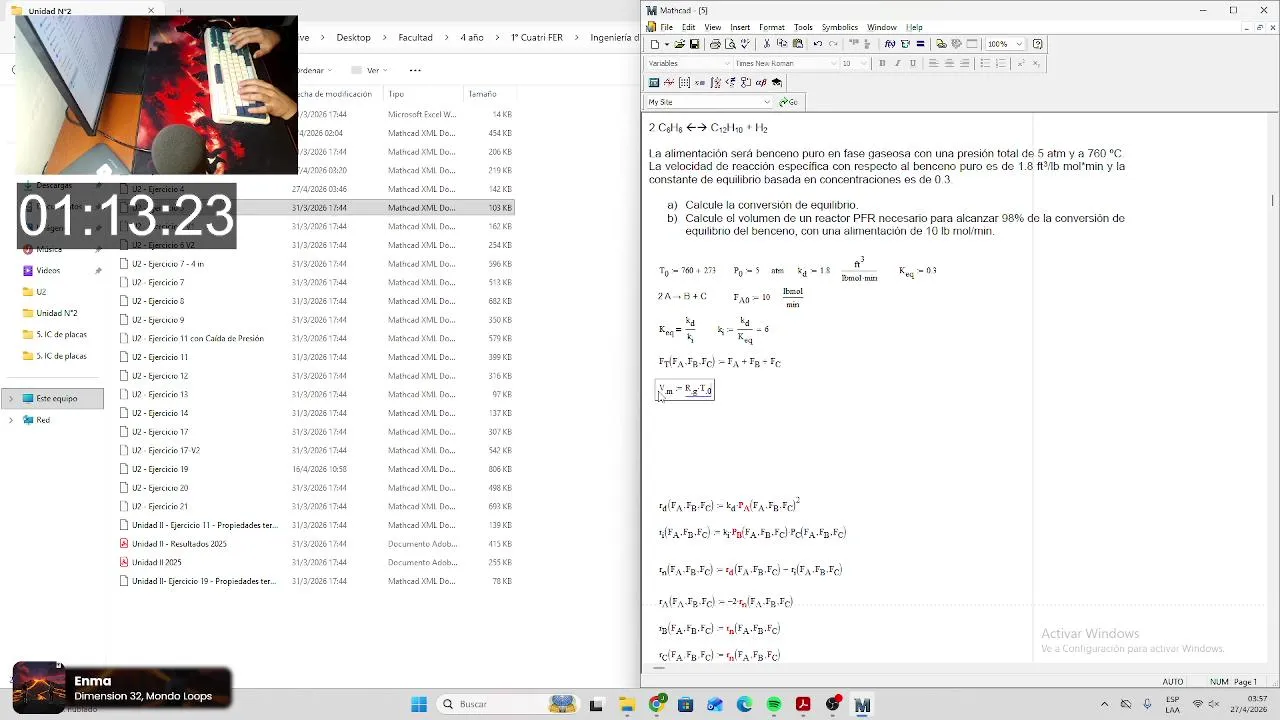Open the Format menu
The width and height of the screenshot is (1280, 720).
tap(772, 27)
